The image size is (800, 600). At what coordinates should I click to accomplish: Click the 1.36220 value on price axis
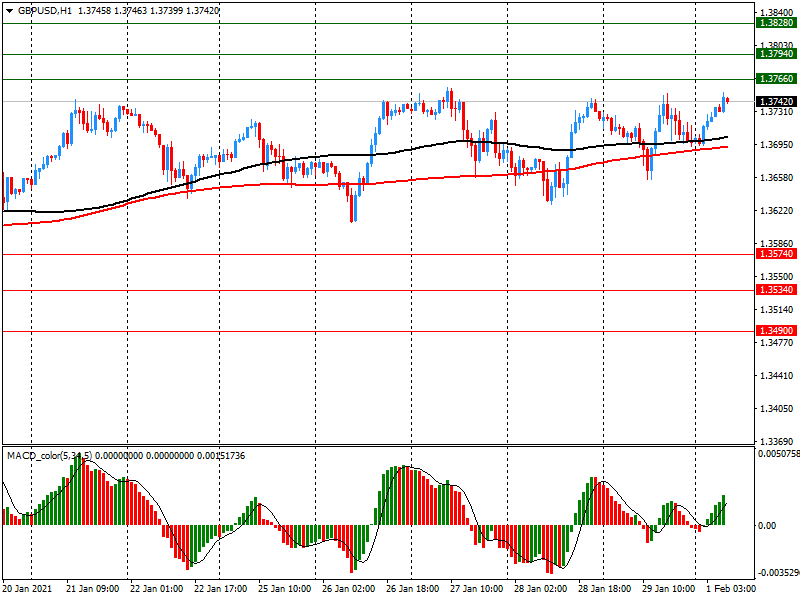(x=776, y=211)
